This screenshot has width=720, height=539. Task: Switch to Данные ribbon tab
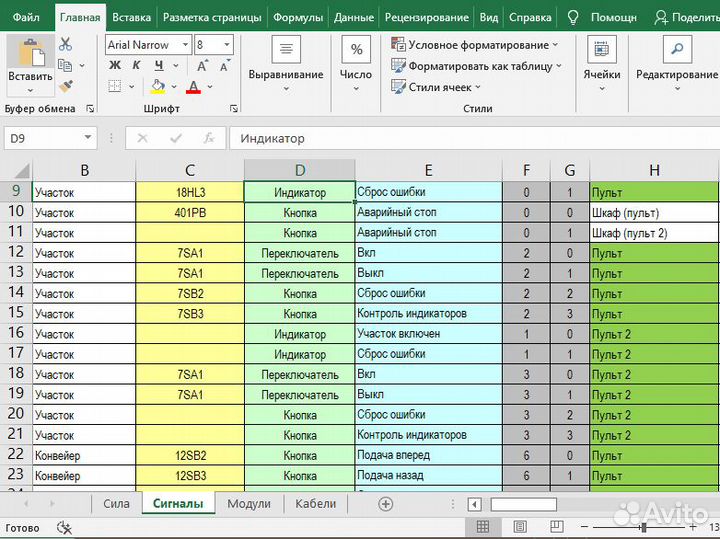354,17
